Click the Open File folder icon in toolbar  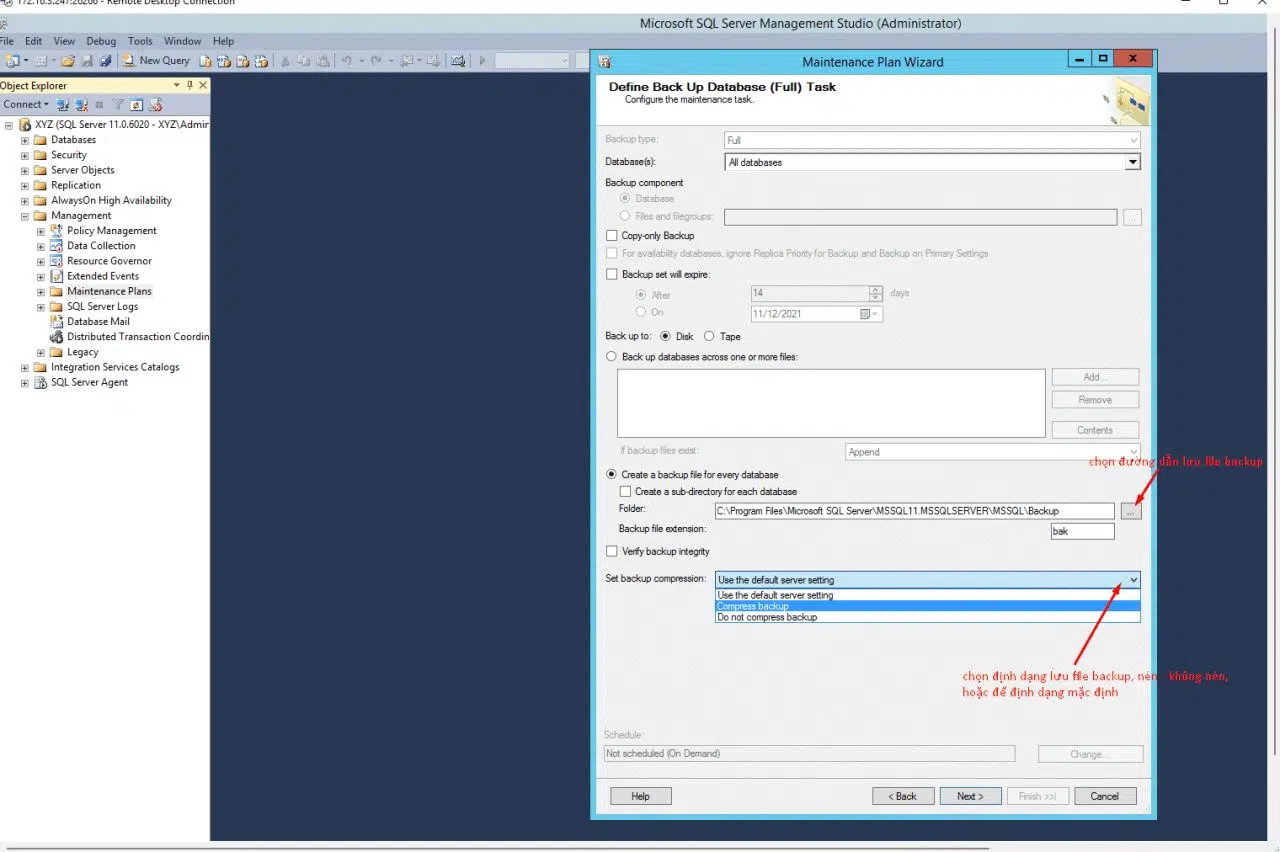[68, 61]
